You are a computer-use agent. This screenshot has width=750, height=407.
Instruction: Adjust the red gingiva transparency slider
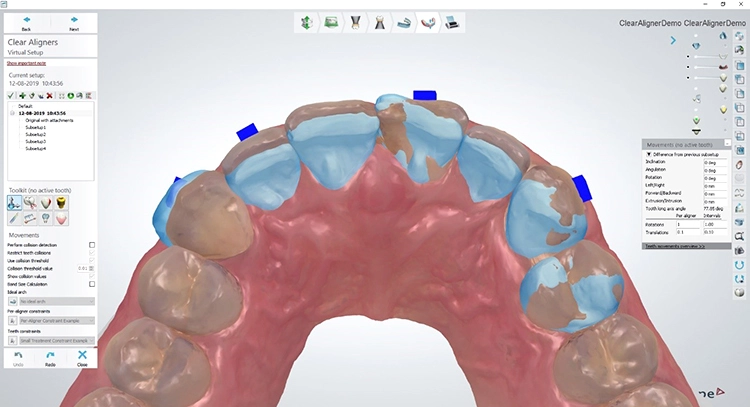707,67
